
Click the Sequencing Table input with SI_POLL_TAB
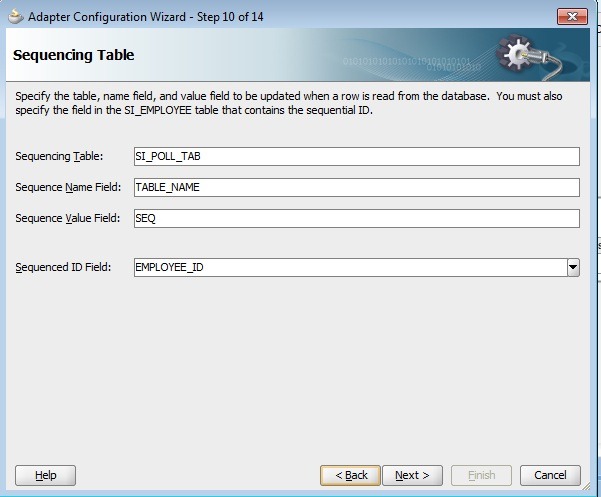click(x=356, y=156)
